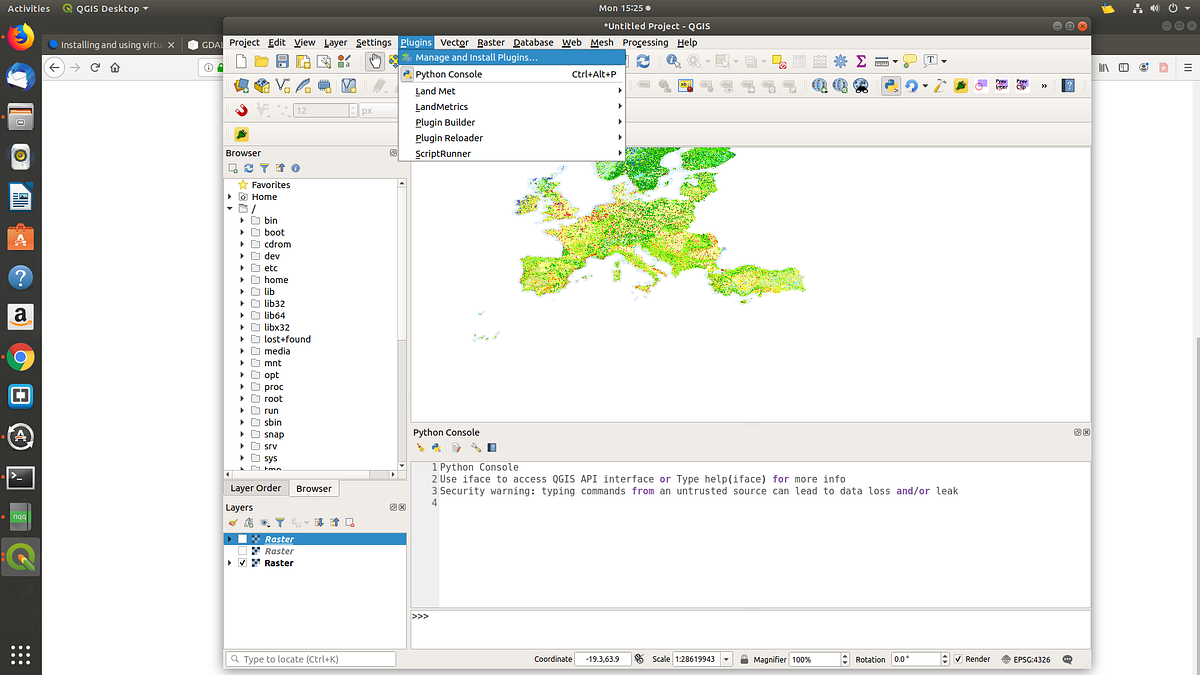
Task: Select the Pan Map hand tool
Action: (375, 61)
